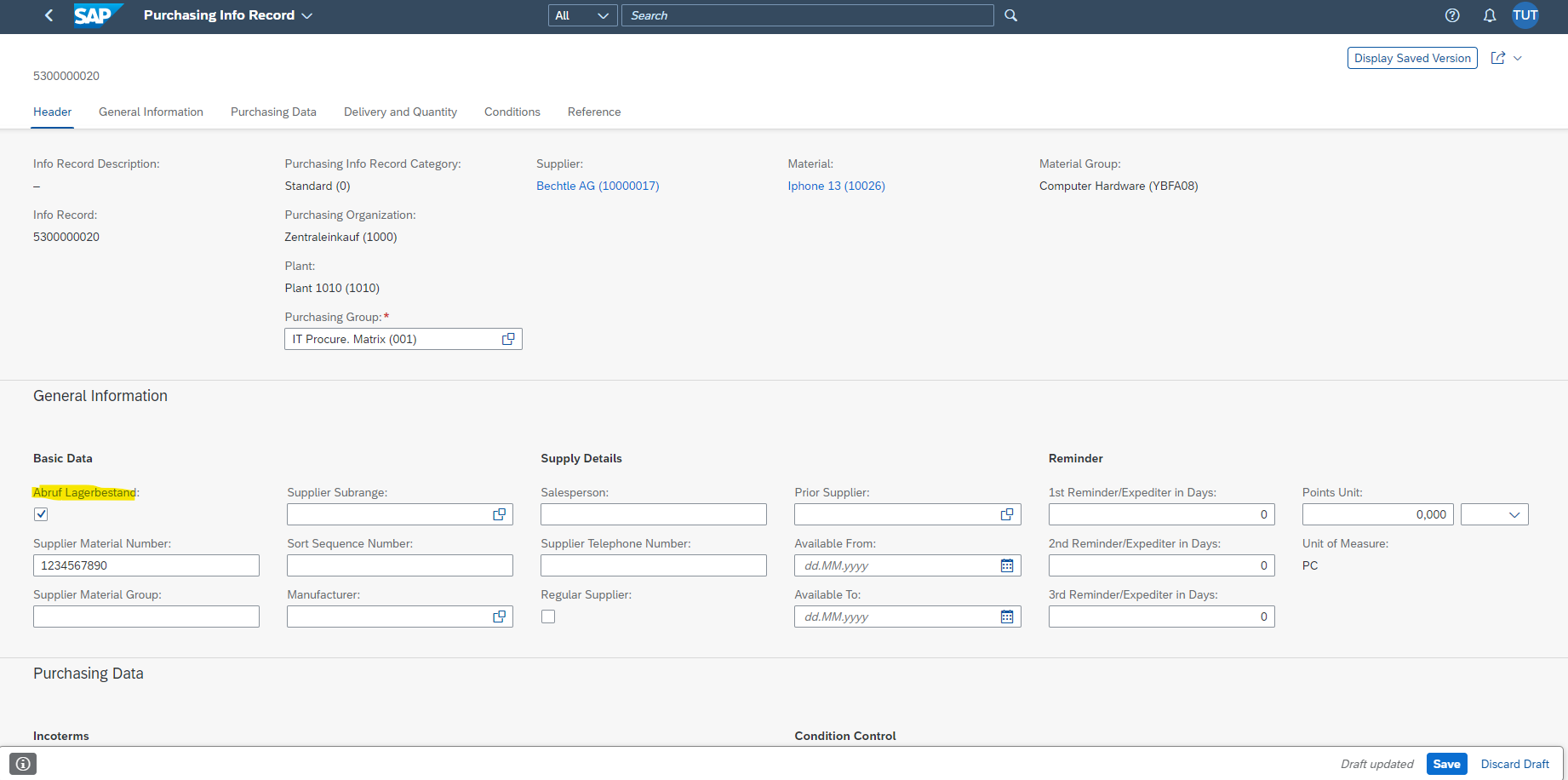Focus 3rd Reminder/Expediter in Days field
This screenshot has height=780, width=1568.
1161,617
